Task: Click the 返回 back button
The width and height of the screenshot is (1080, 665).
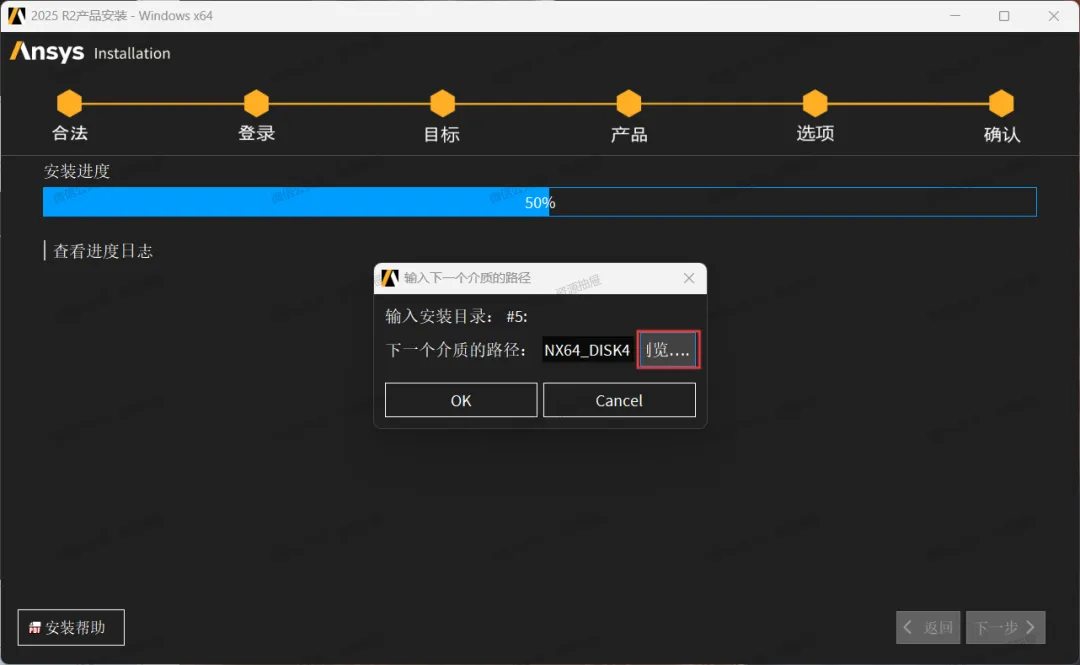Action: tap(928, 627)
